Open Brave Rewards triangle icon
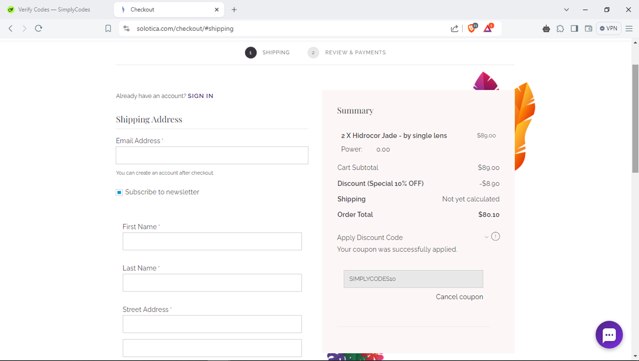 coord(488,28)
